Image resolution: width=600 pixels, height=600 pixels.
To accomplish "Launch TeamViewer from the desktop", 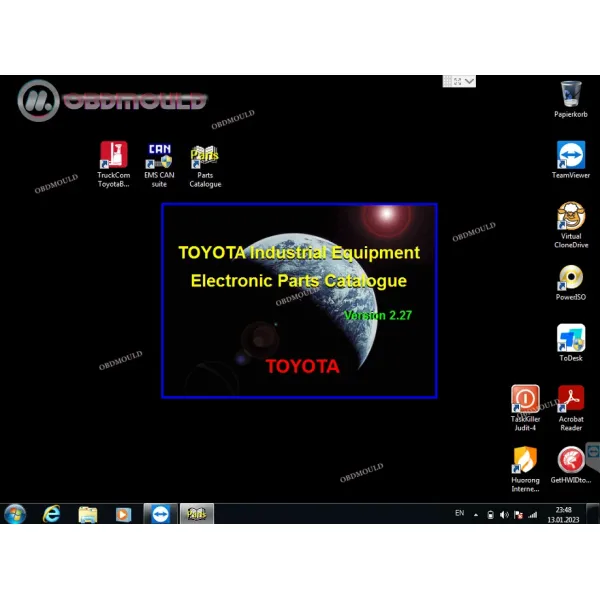I will click(x=571, y=160).
